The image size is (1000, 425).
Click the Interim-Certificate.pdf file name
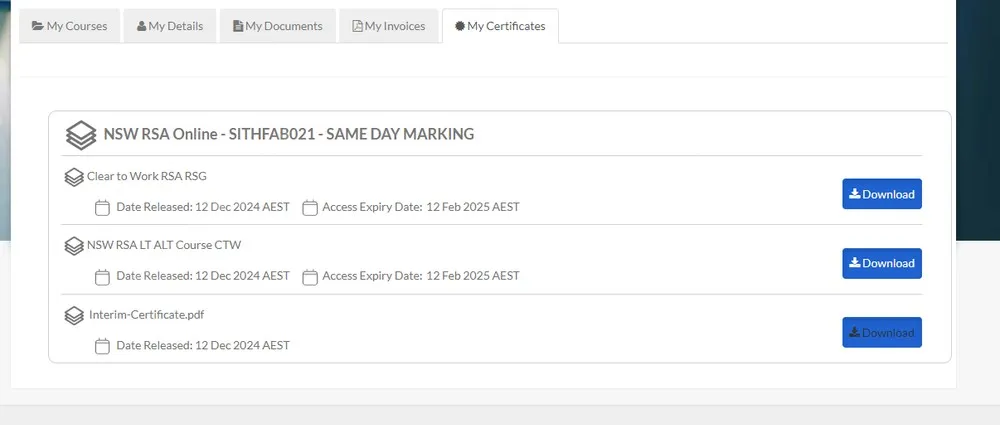[x=146, y=315]
